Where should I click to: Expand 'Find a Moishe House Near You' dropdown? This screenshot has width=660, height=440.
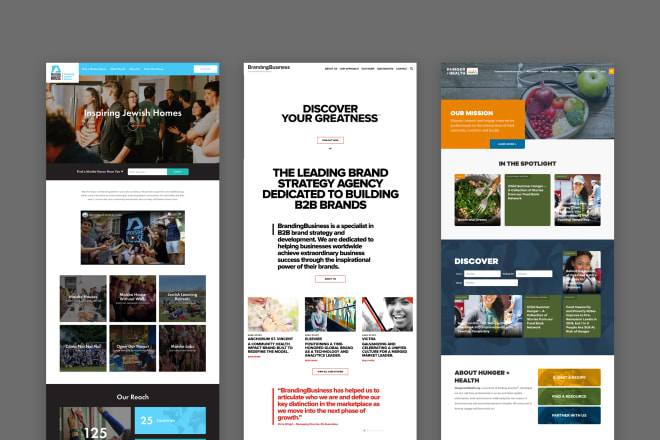tap(100, 172)
